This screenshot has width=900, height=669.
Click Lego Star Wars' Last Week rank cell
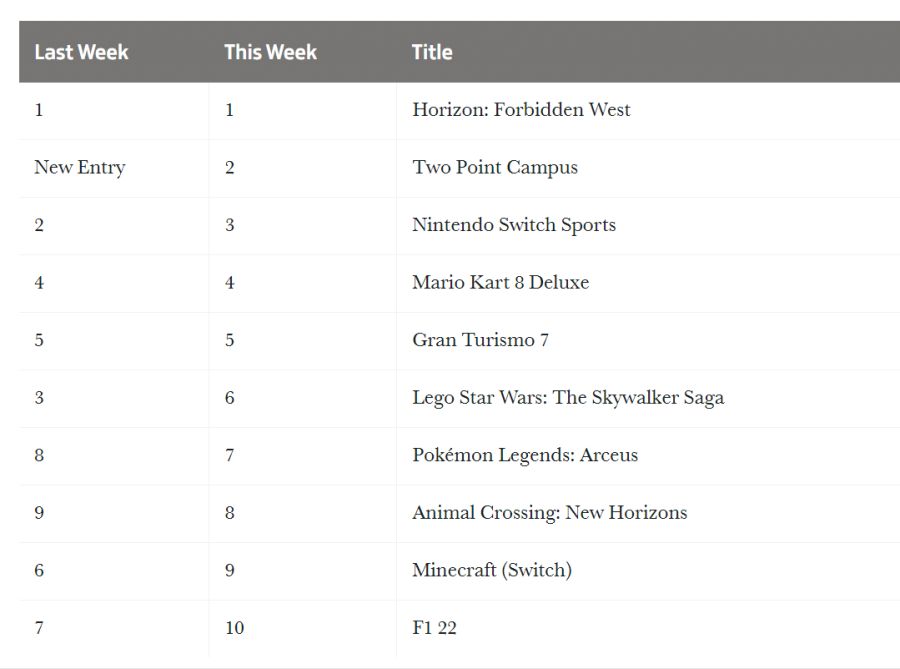[x=39, y=398]
